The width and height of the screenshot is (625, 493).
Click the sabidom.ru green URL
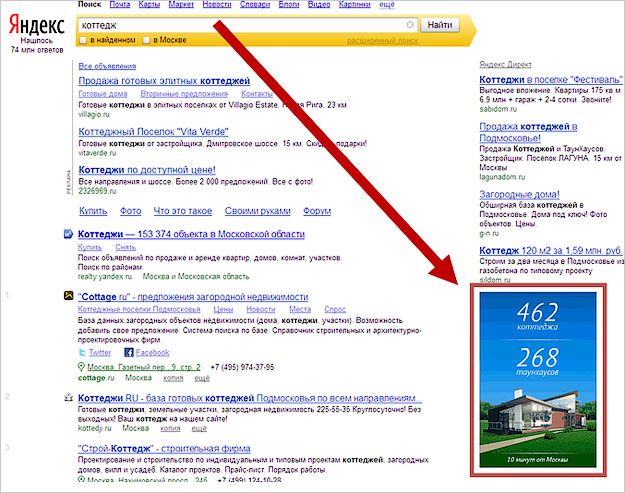pos(498,109)
